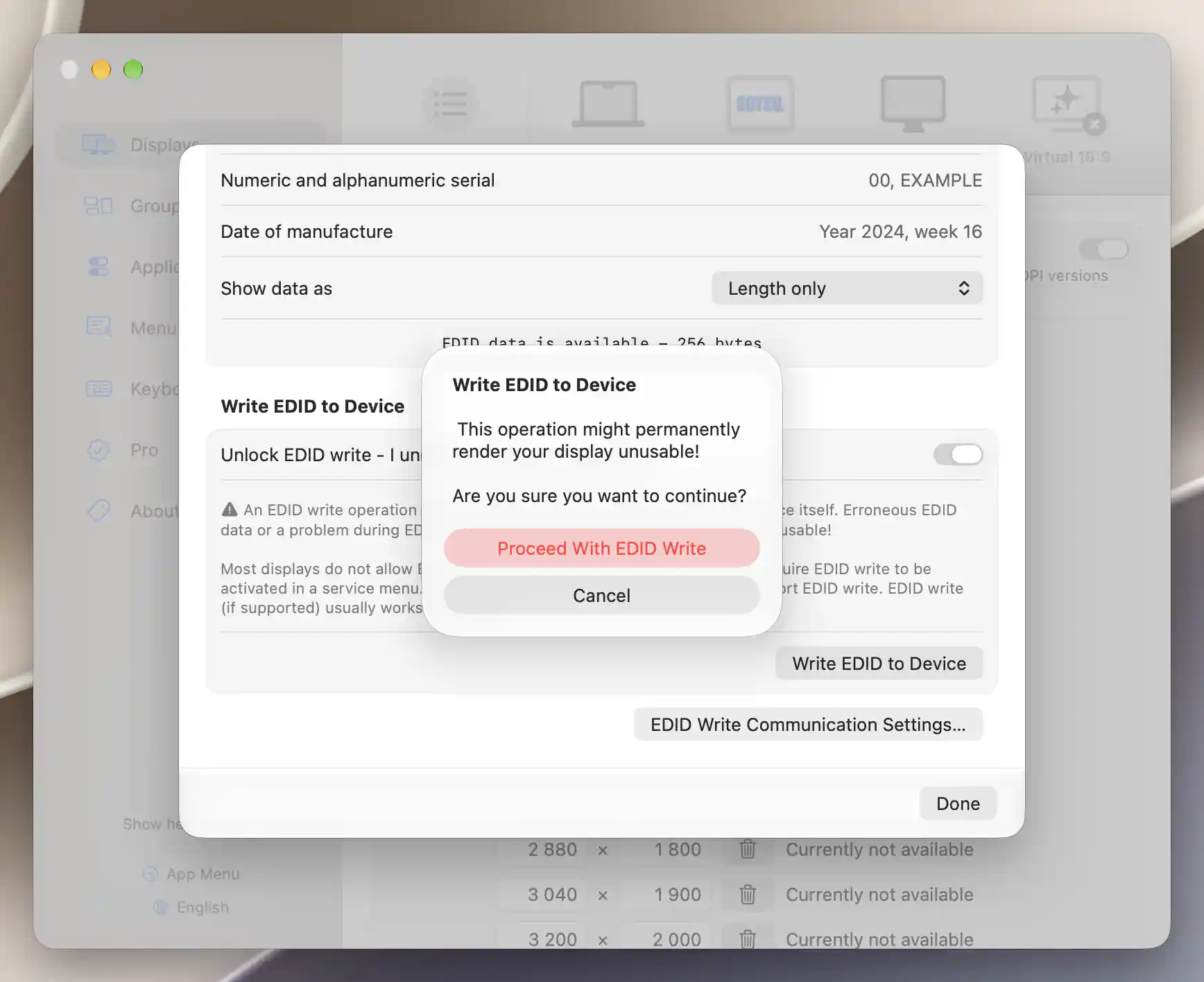Viewport: 1204px width, 982px height.
Task: Click the Write EDID to Device button
Action: pos(879,664)
